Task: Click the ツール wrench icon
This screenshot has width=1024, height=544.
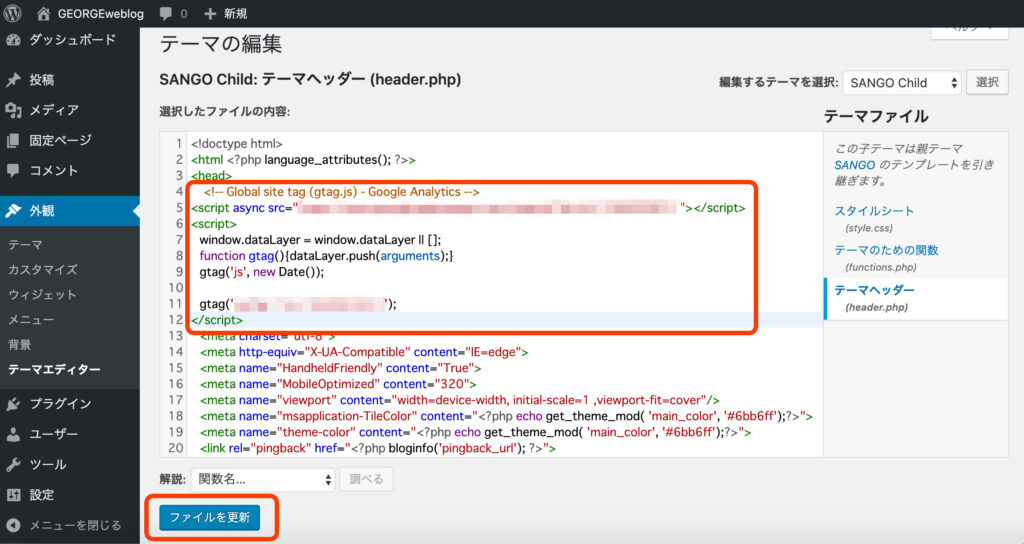Action: point(13,465)
